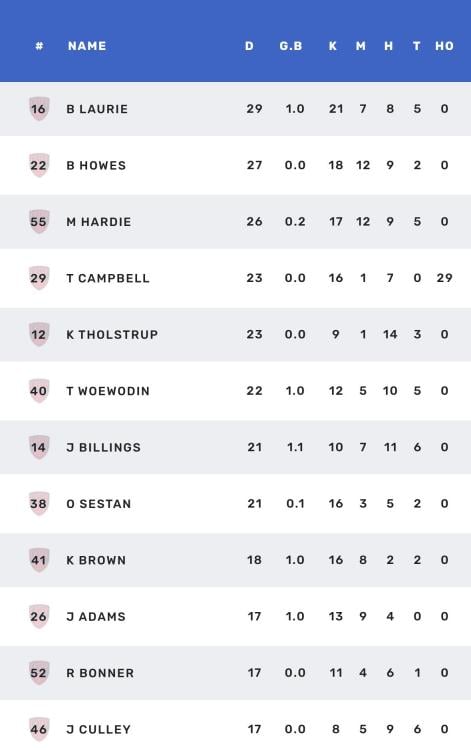Sort by the K kicks column header

coord(333,46)
